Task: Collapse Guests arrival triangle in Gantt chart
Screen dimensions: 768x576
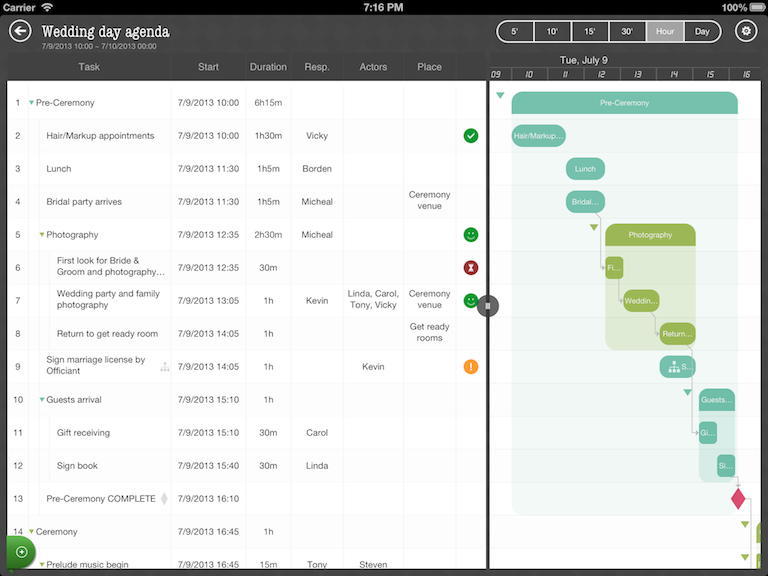Action: [688, 392]
